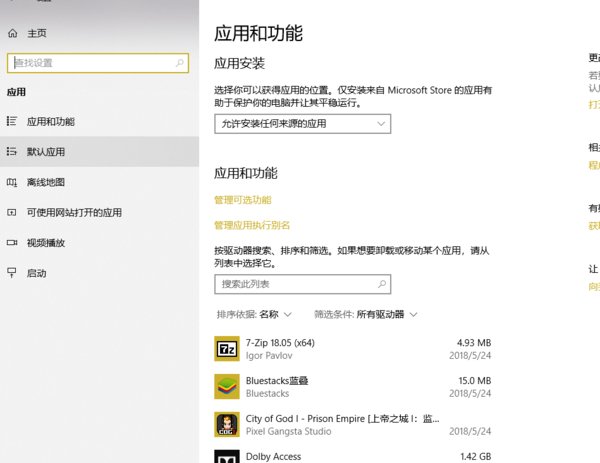The width and height of the screenshot is (600, 463).
Task: Open the 管理应用执行别名 link
Action: coord(252,225)
